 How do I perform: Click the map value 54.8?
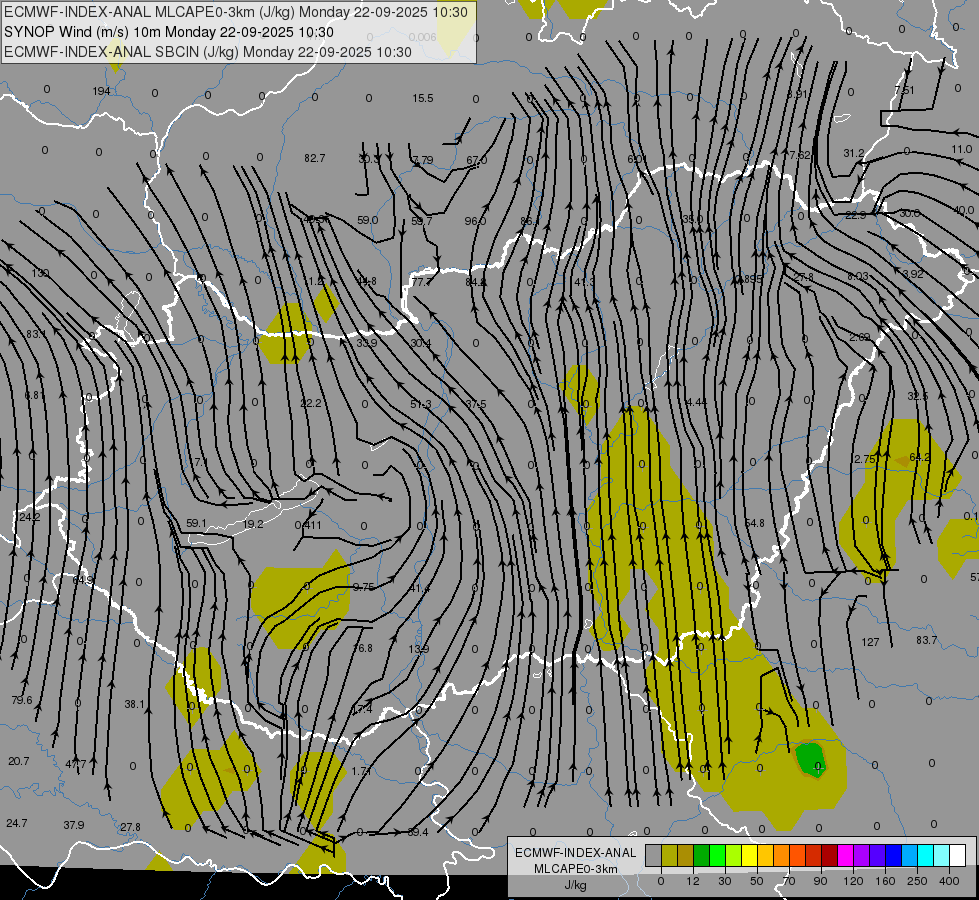point(754,523)
